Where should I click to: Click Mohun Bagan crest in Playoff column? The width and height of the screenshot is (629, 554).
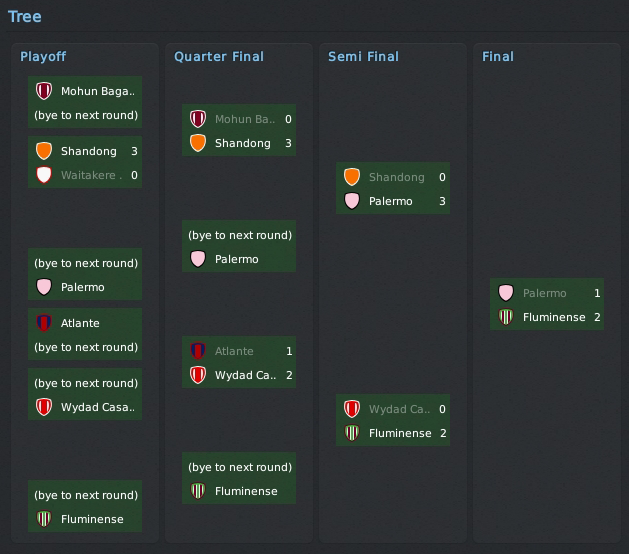click(x=44, y=91)
